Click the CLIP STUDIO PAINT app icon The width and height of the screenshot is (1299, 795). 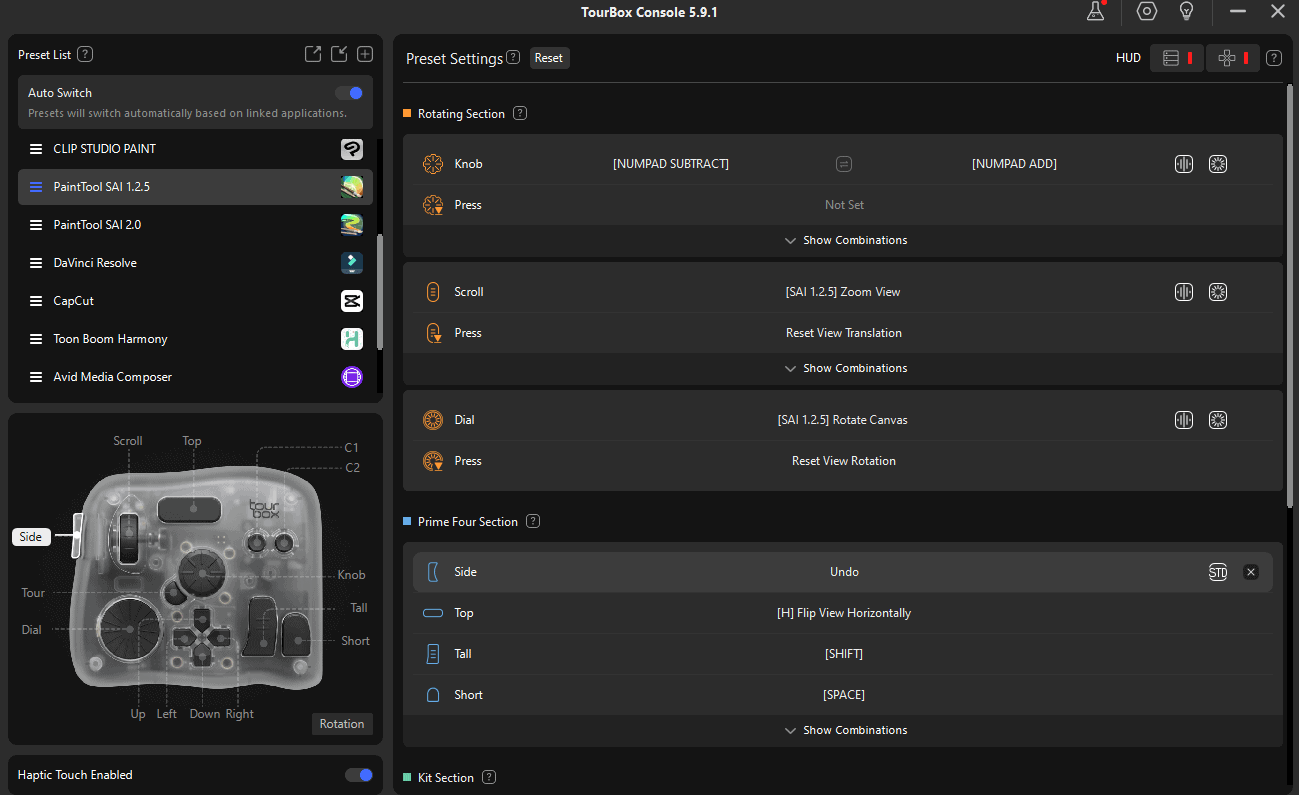tap(352, 149)
